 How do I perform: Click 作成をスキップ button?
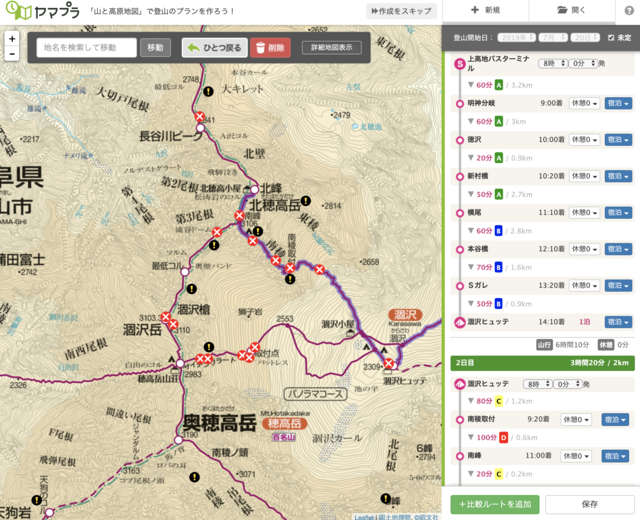click(401, 11)
